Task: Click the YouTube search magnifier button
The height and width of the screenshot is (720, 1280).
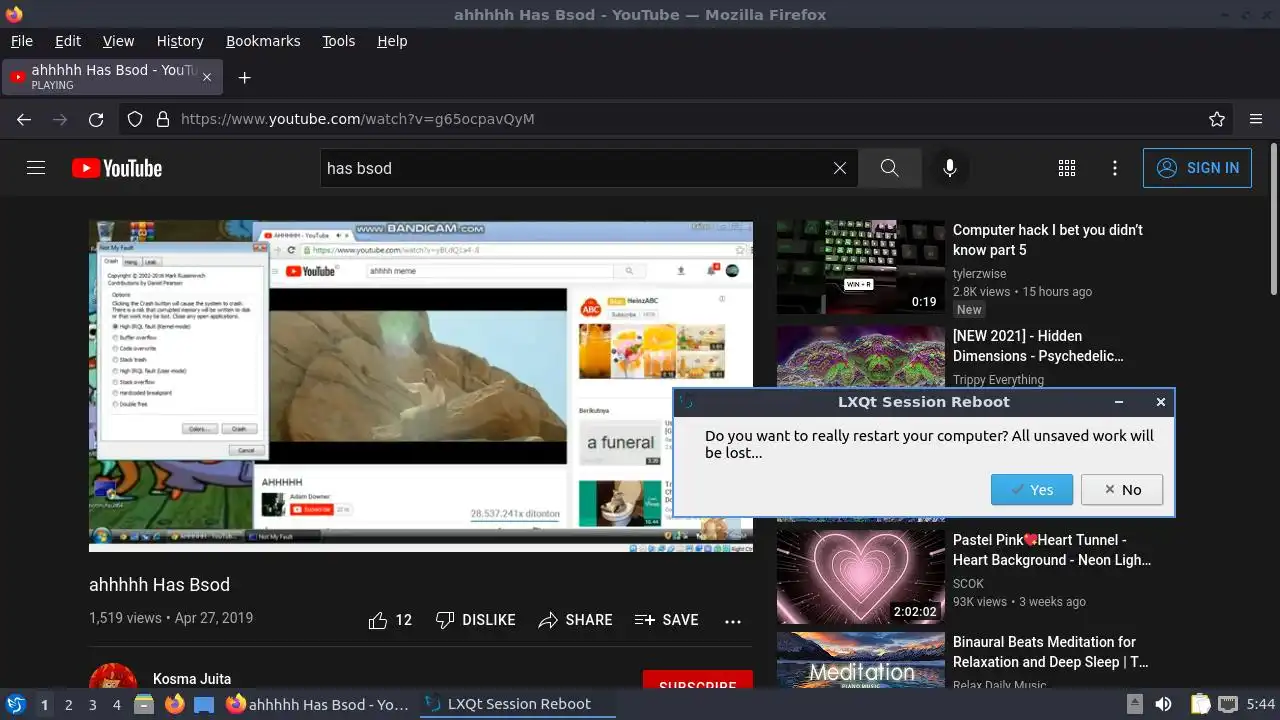Action: click(x=889, y=168)
